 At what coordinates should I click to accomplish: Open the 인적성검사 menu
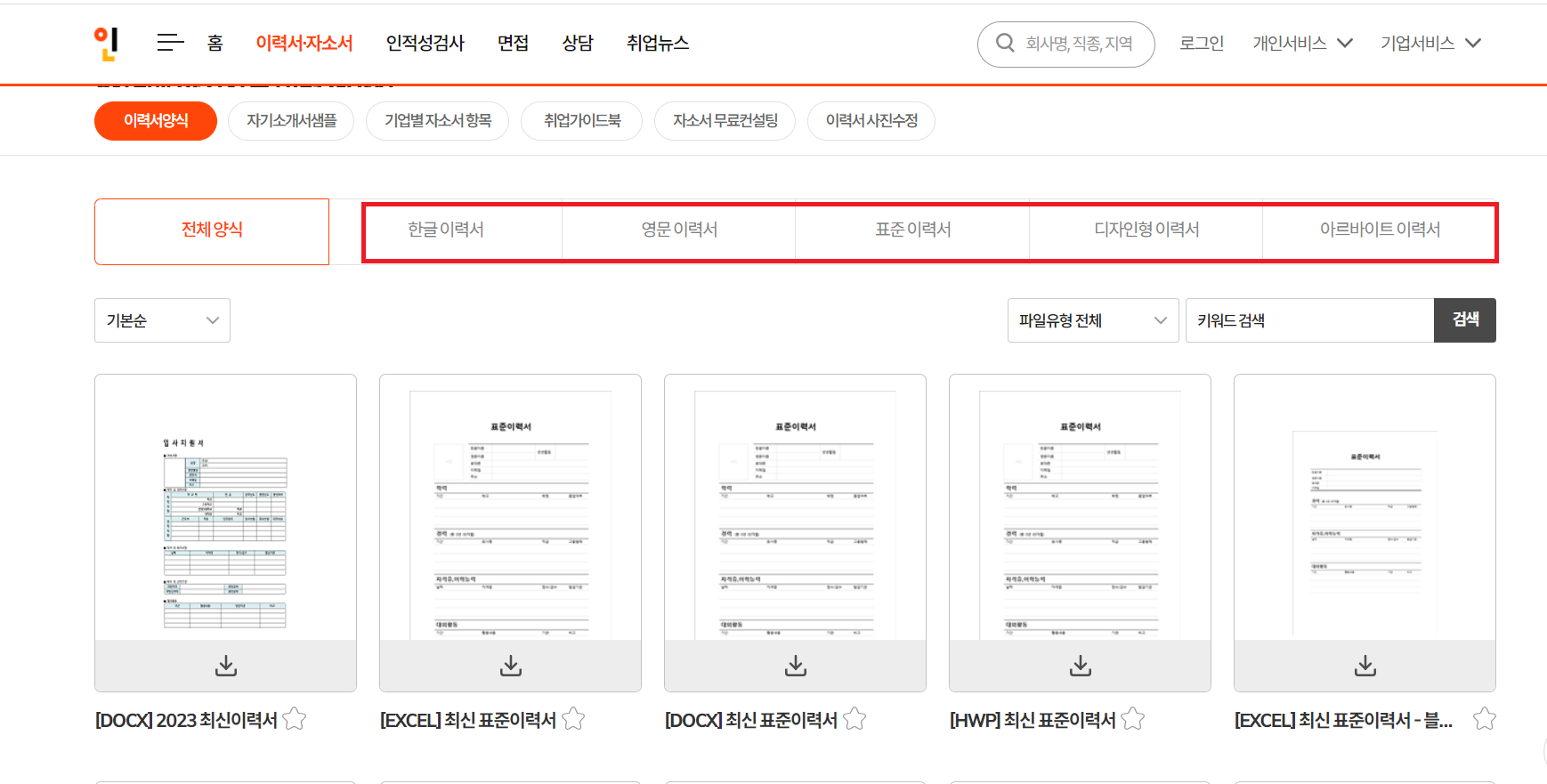click(425, 43)
